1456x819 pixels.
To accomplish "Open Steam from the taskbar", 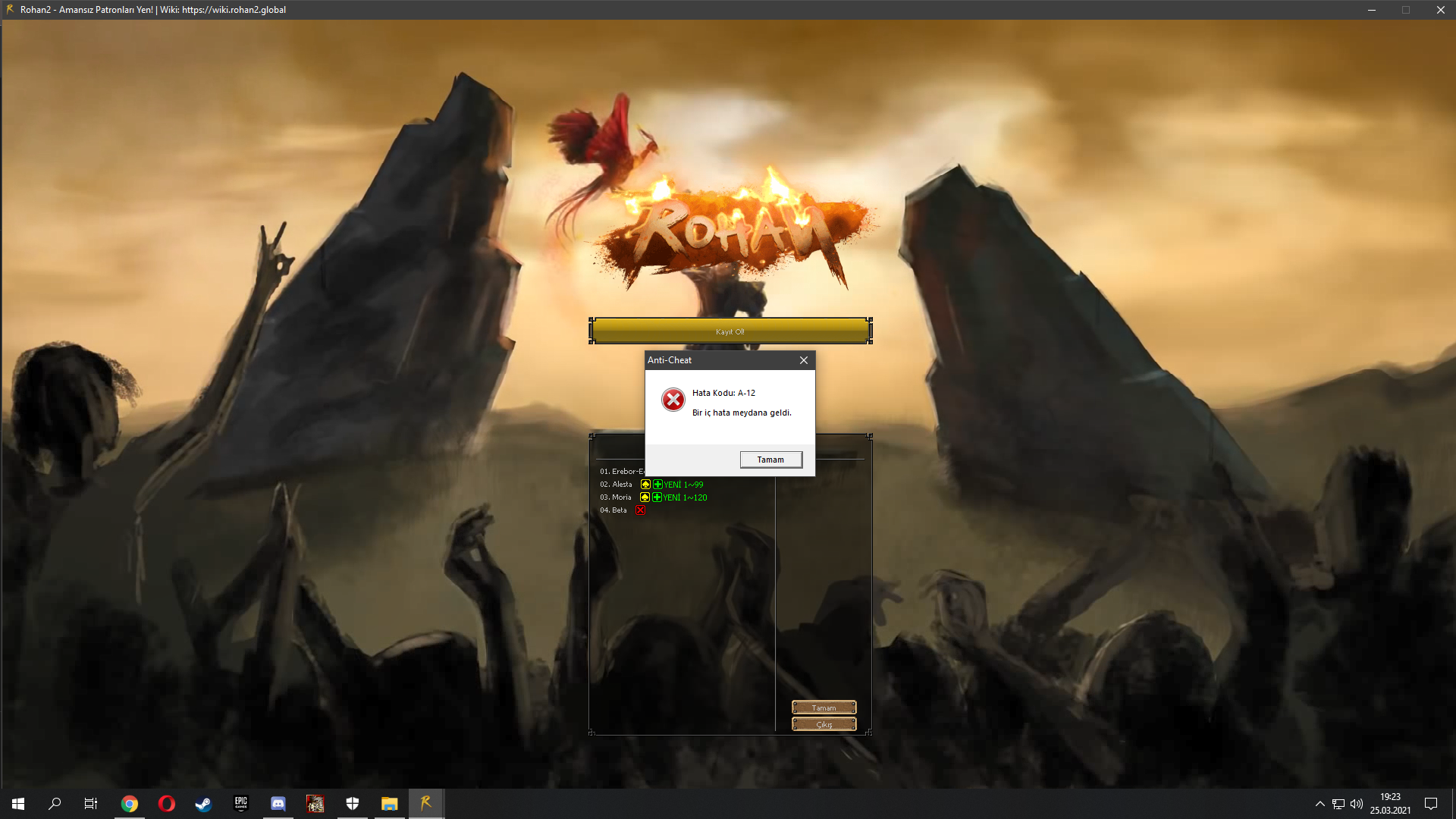I will pyautogui.click(x=203, y=804).
